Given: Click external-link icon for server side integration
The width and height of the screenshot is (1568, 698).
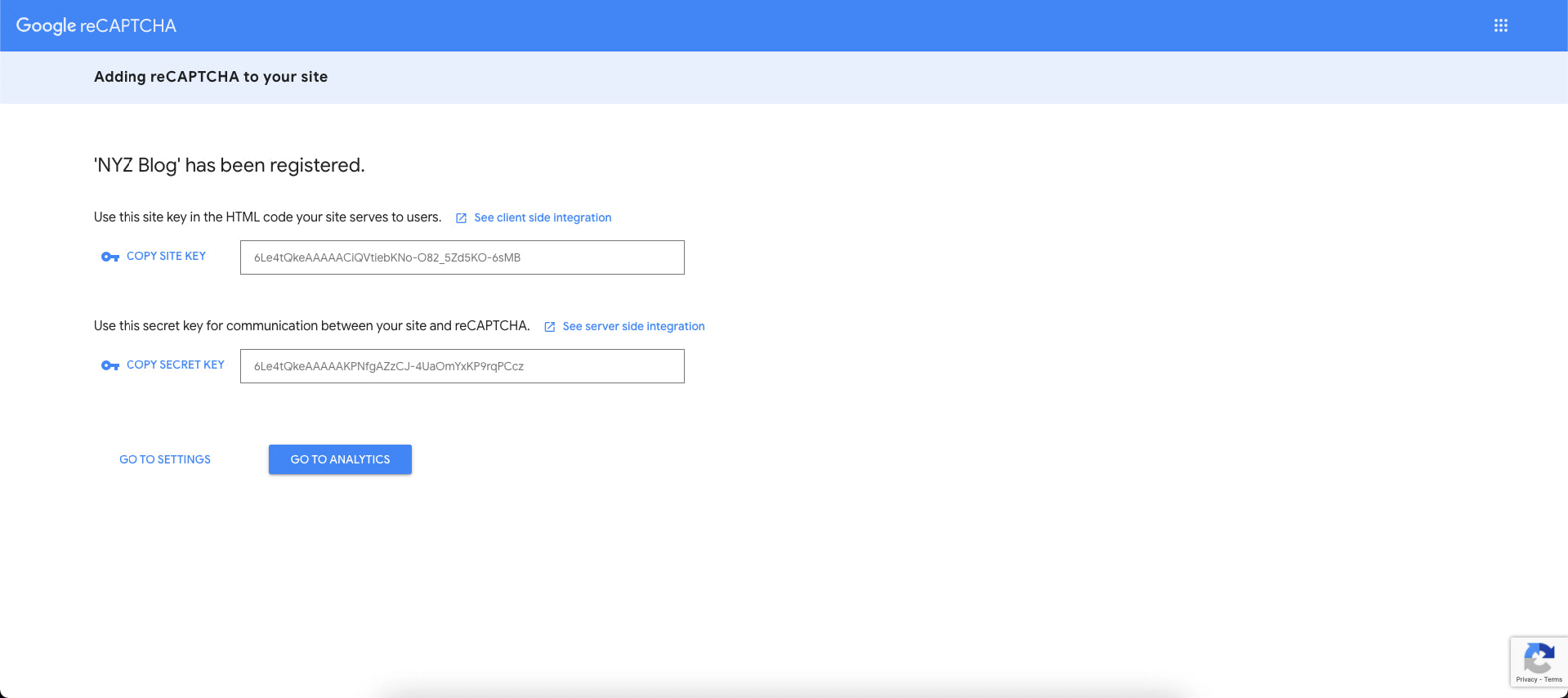Looking at the screenshot, I should point(550,327).
